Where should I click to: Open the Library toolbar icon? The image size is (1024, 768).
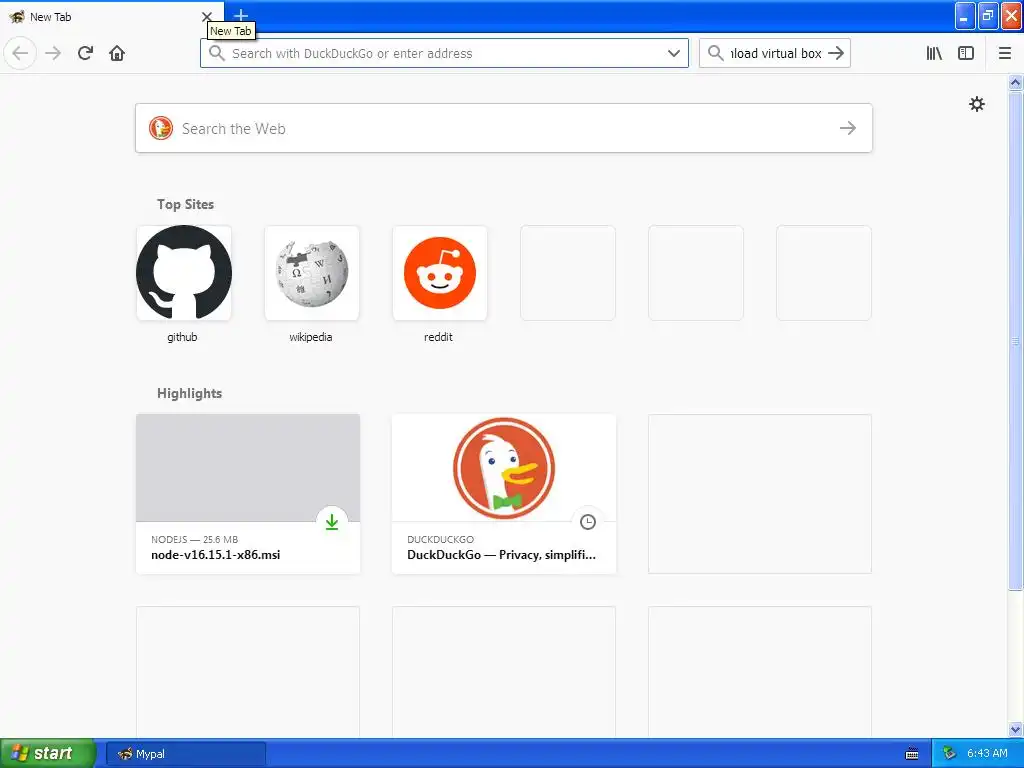[x=934, y=53]
